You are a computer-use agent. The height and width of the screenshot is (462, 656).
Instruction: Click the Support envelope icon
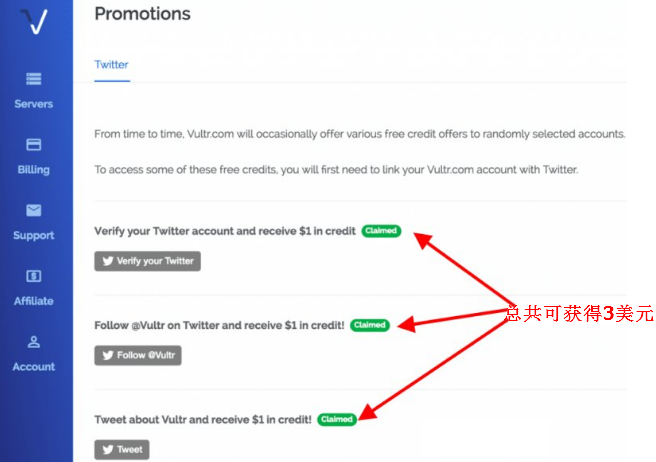(34, 210)
